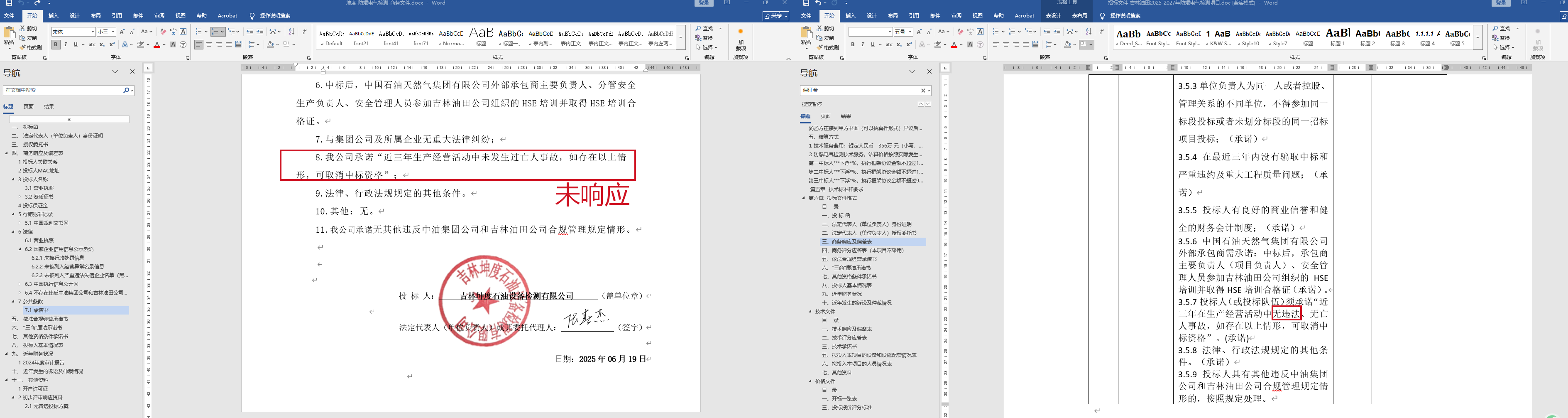This screenshot has width=1568, height=418.
Task: Click Justify alignment in the left window
Action: (x=229, y=44)
